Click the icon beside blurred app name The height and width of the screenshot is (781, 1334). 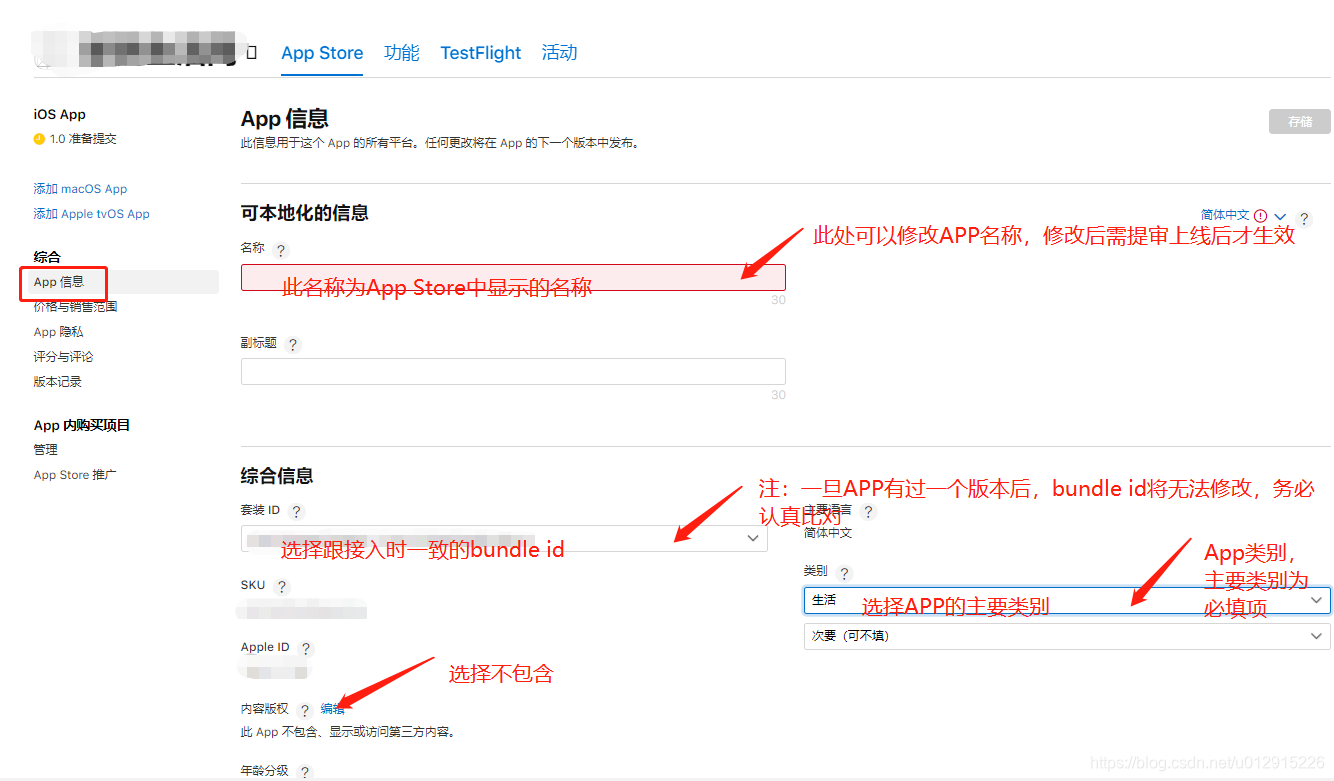pyautogui.click(x=252, y=53)
